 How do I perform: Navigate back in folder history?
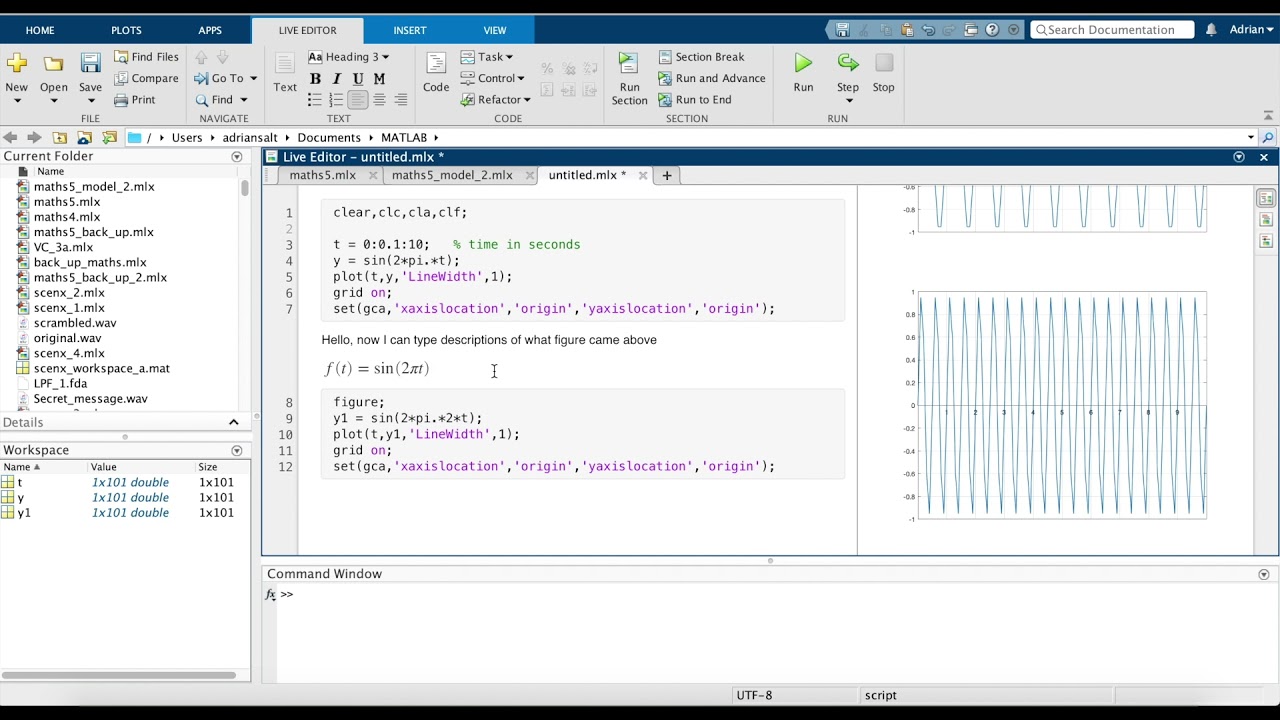(10, 138)
